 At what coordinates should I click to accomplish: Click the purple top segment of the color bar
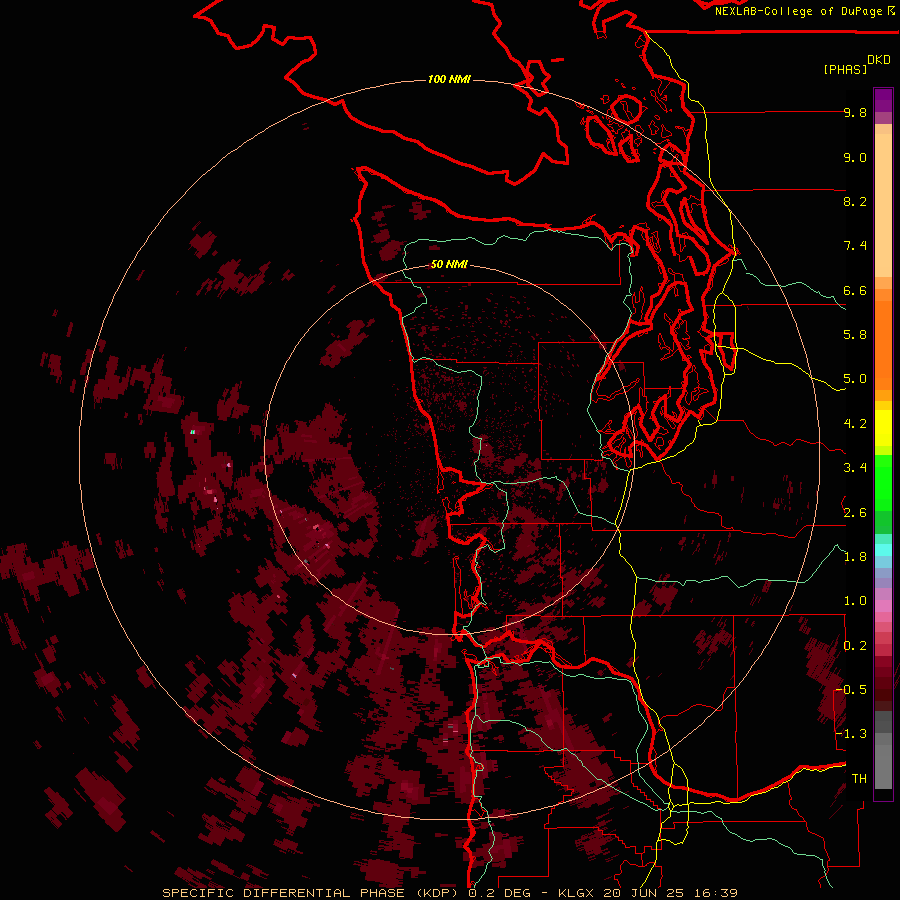point(883,100)
